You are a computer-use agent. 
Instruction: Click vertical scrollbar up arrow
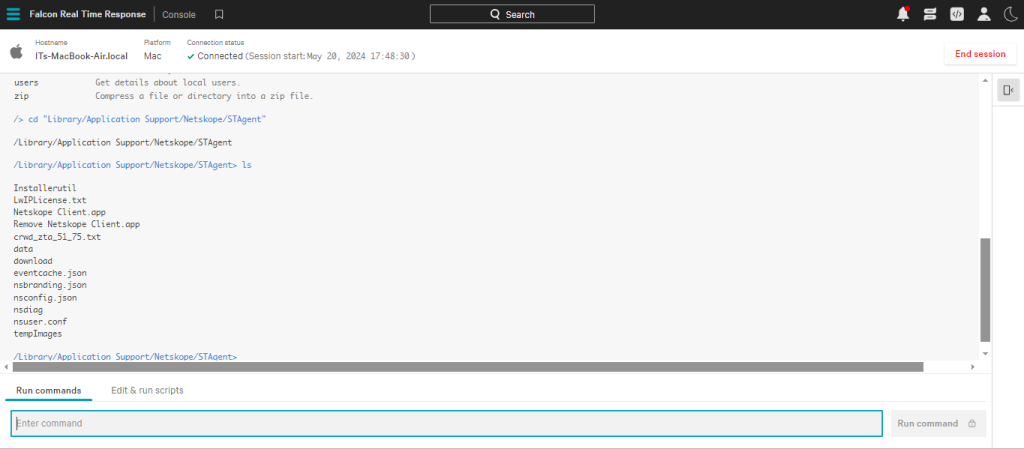coord(985,80)
